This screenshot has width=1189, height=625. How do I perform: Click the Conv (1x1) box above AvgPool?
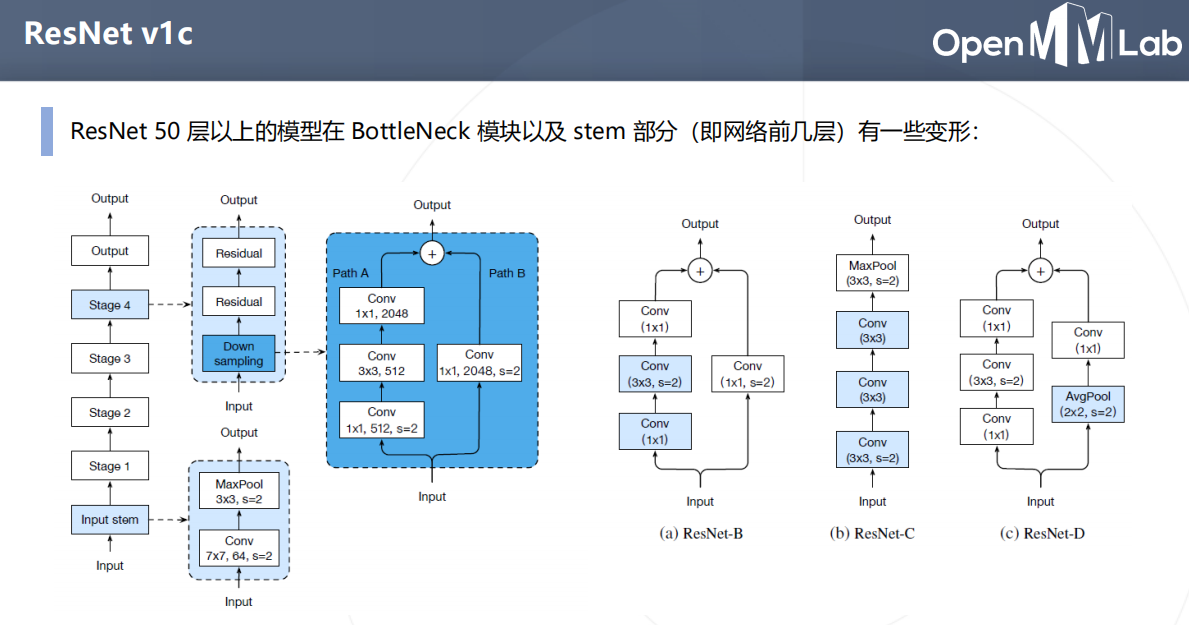[x=1088, y=340]
